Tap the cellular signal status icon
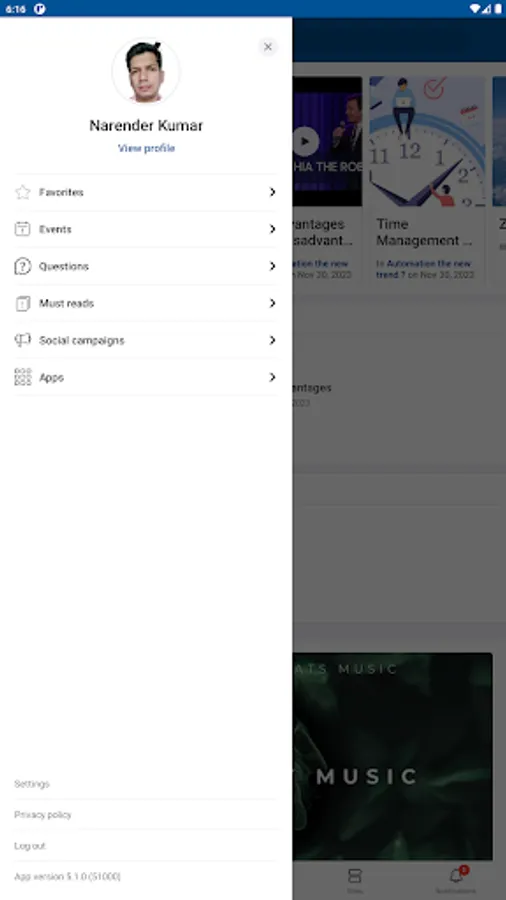The image size is (506, 900). point(486,9)
